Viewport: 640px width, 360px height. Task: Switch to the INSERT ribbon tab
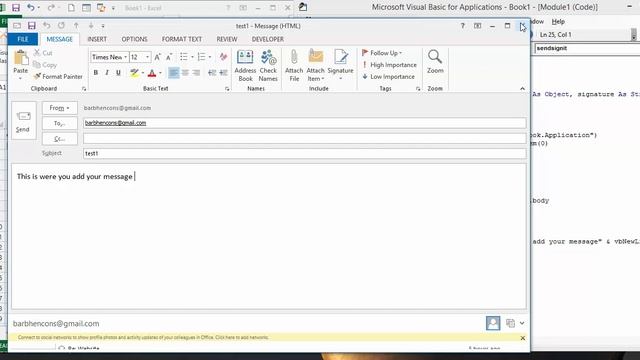coord(97,39)
